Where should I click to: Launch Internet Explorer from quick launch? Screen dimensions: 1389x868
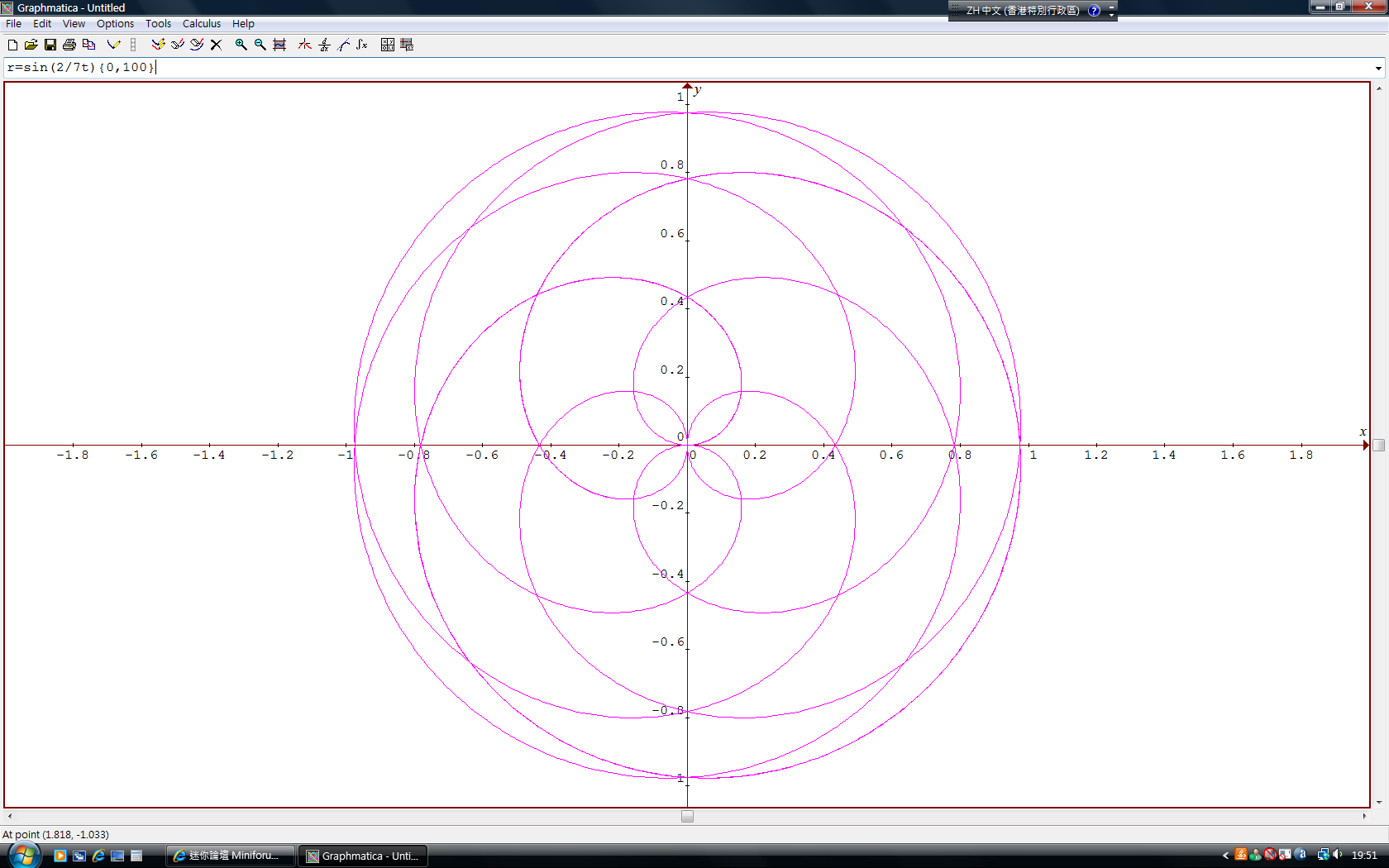pyautogui.click(x=98, y=856)
